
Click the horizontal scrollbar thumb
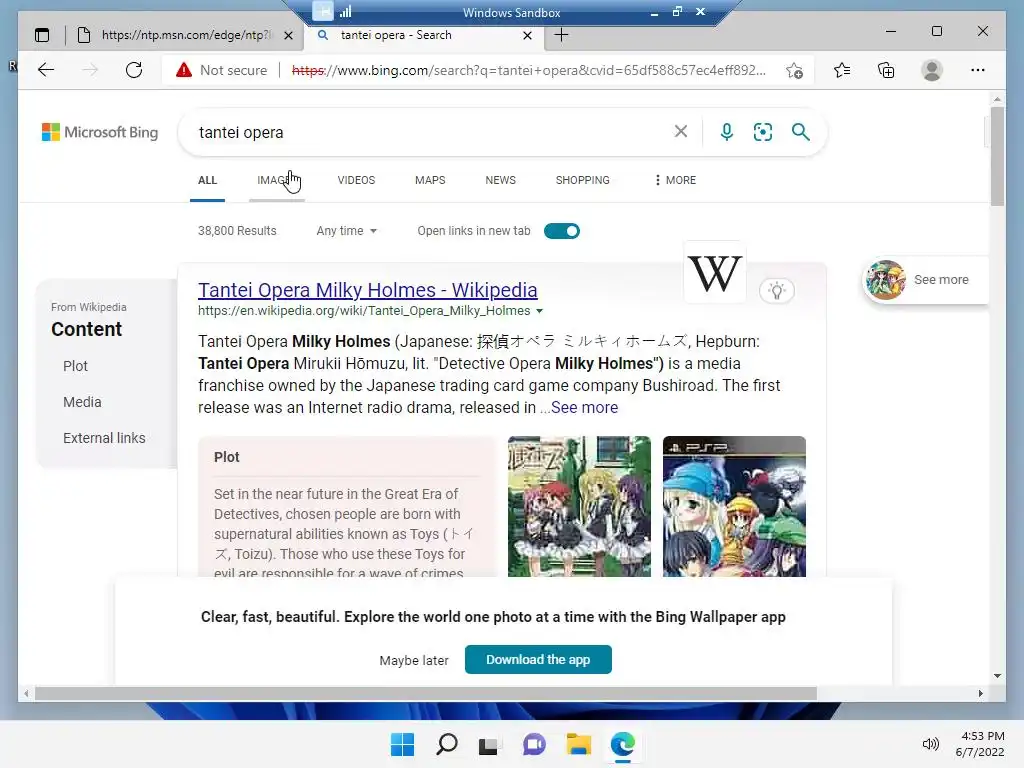(426, 694)
